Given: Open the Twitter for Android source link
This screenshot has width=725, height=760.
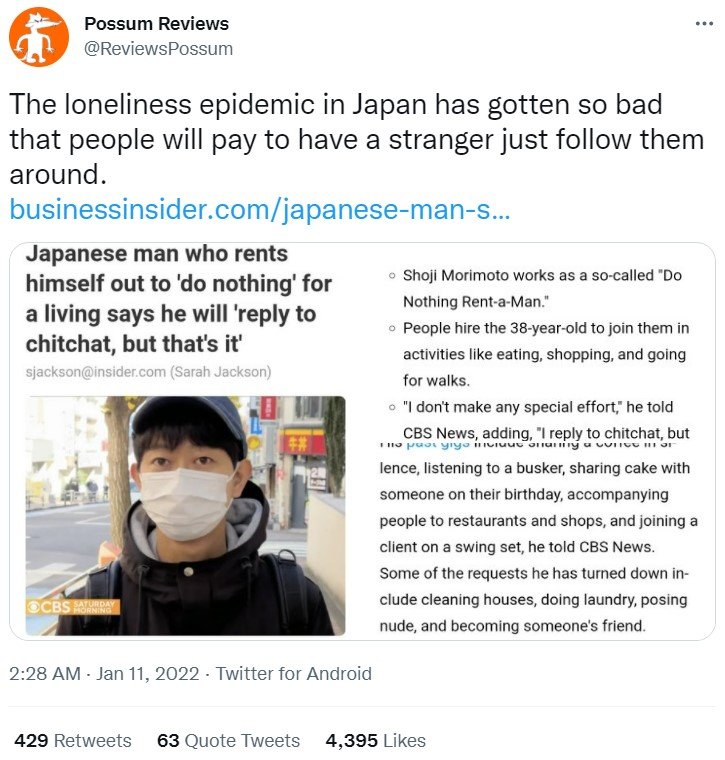Looking at the screenshot, I should click(x=294, y=674).
